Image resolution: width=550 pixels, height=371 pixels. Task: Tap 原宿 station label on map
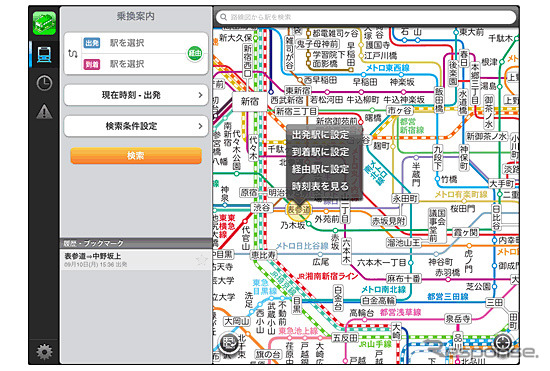click(x=249, y=193)
